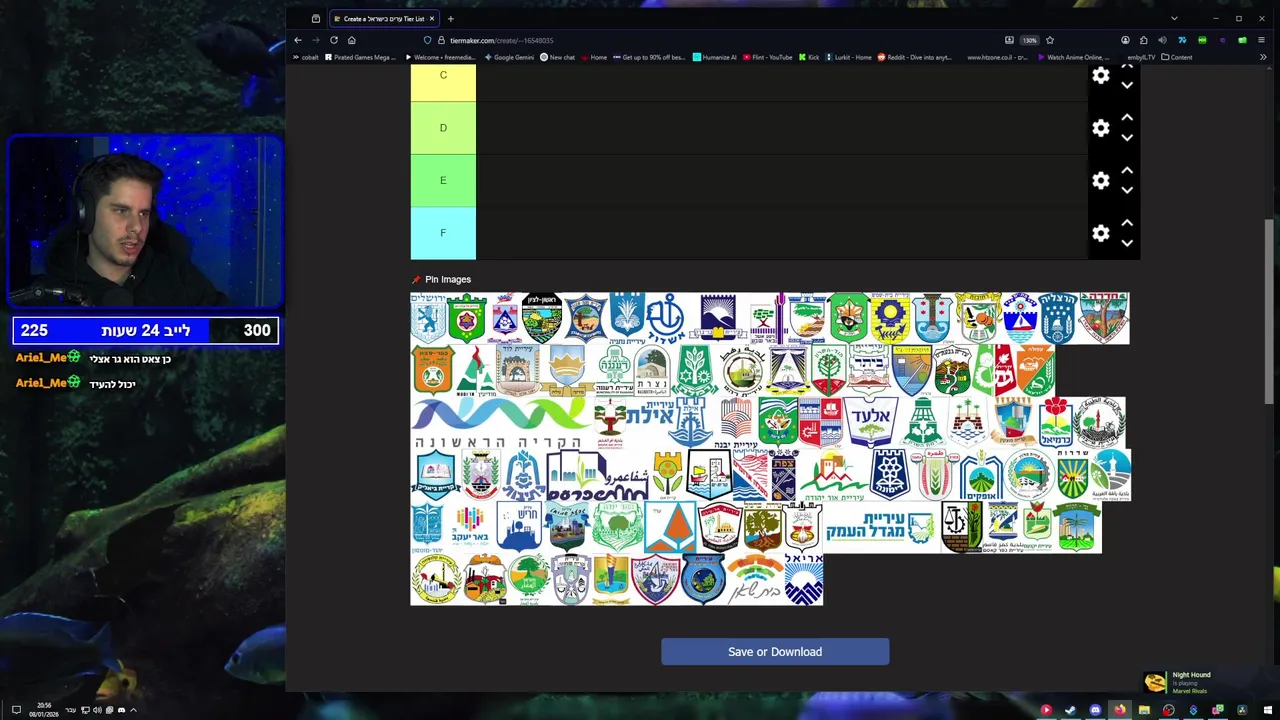Select the Hadera tree emblem
The height and width of the screenshot is (720, 1280).
[x=1104, y=318]
